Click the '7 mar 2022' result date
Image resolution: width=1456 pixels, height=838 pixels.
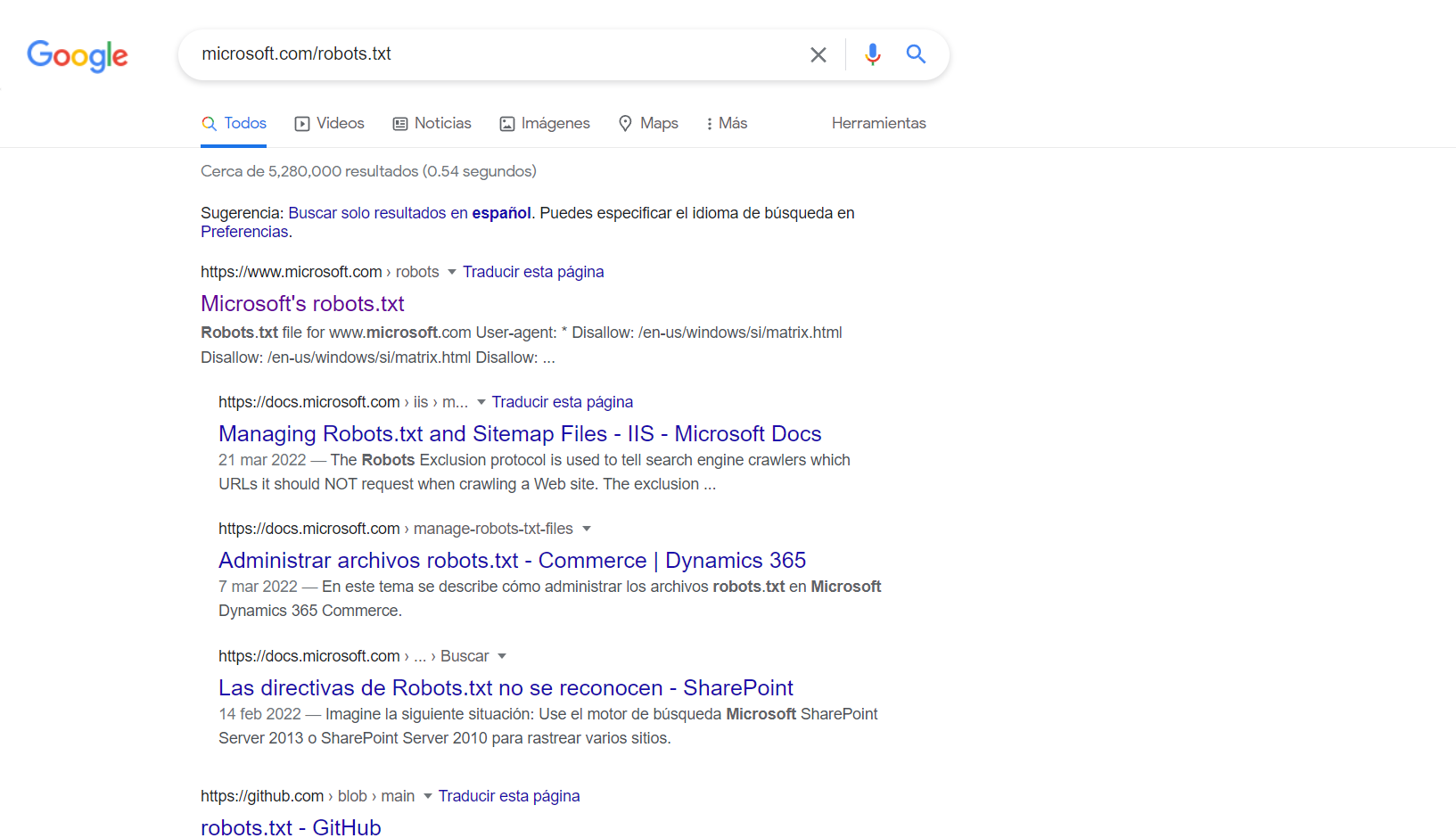[258, 587]
